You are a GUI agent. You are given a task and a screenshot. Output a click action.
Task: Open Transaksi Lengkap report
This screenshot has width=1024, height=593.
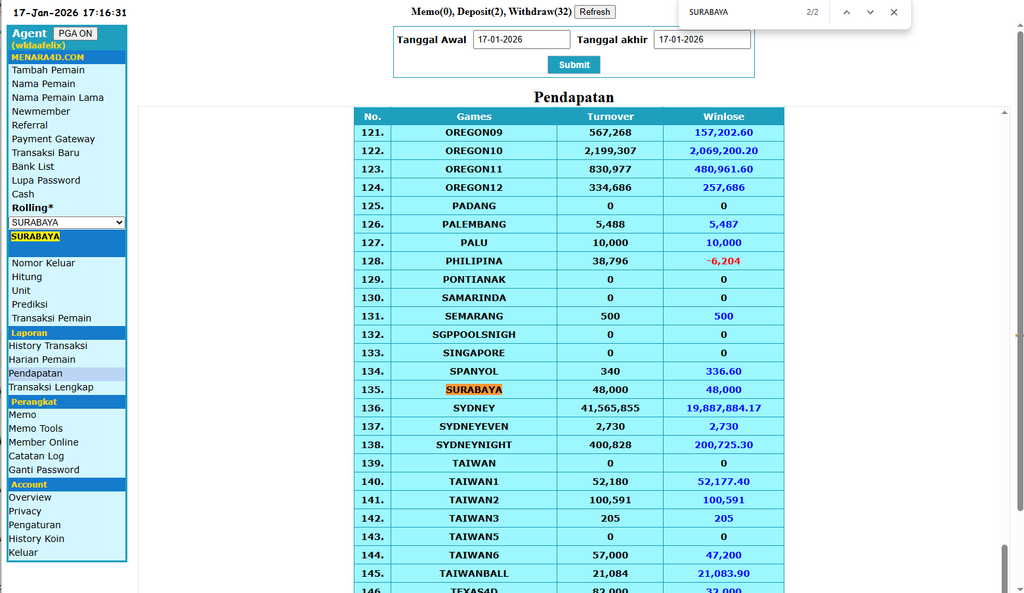tap(51, 387)
